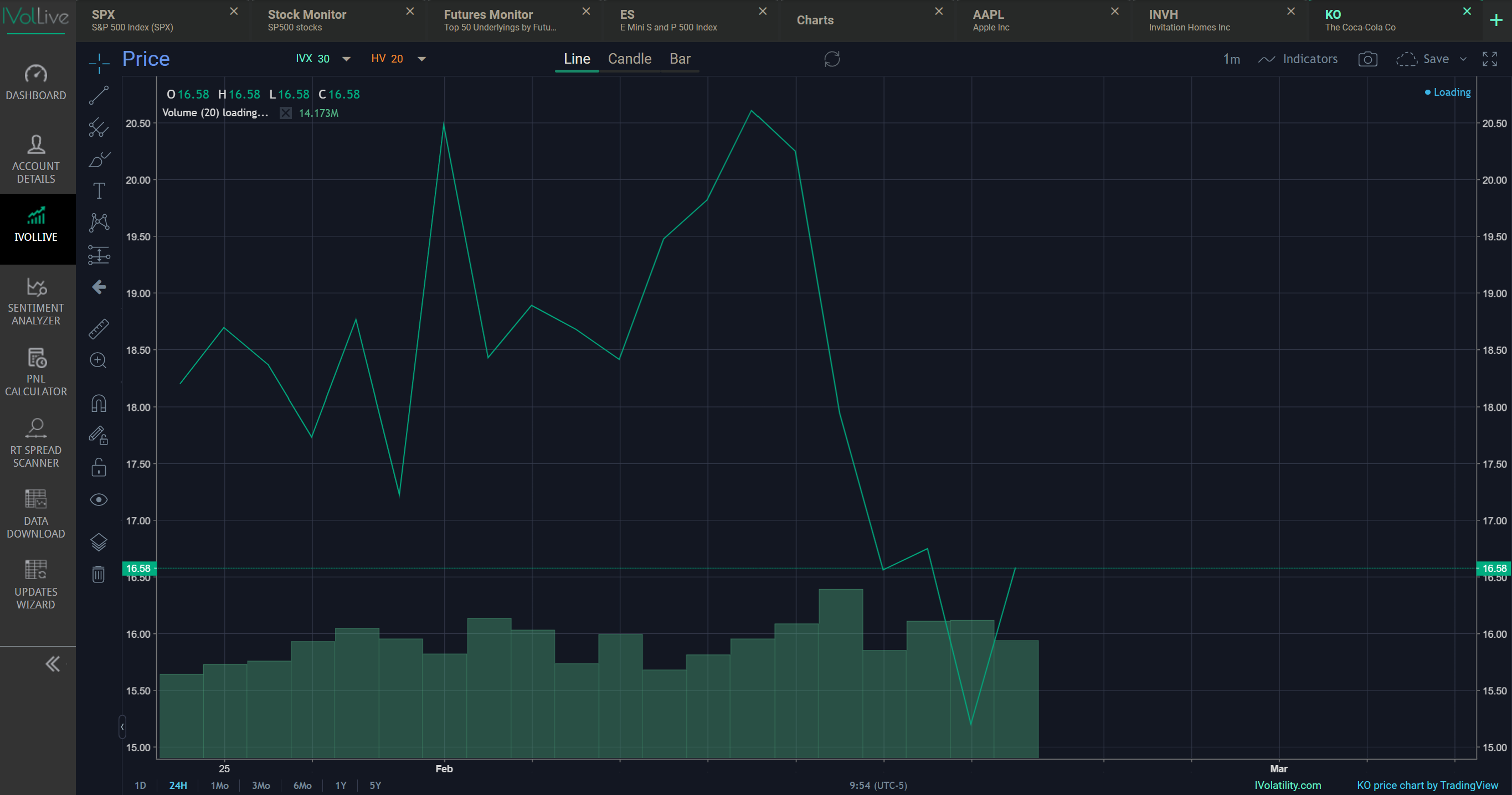Take a chart snapshot with camera icon
The height and width of the screenshot is (795, 1512).
(1367, 59)
